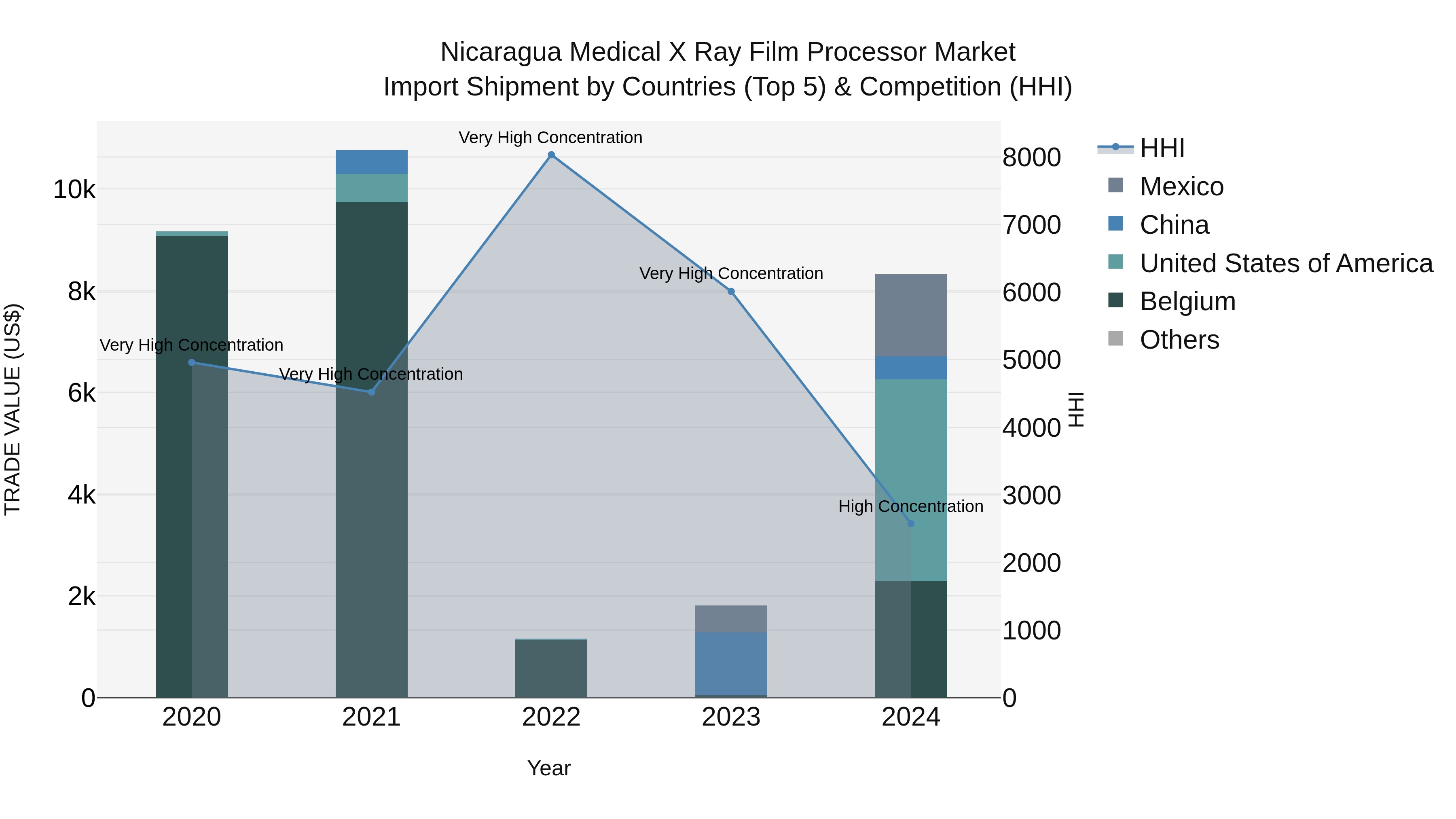Screen dimensions: 1456x819
Task: Click the 'Very High Concentration' label near 2023
Action: pos(731,273)
